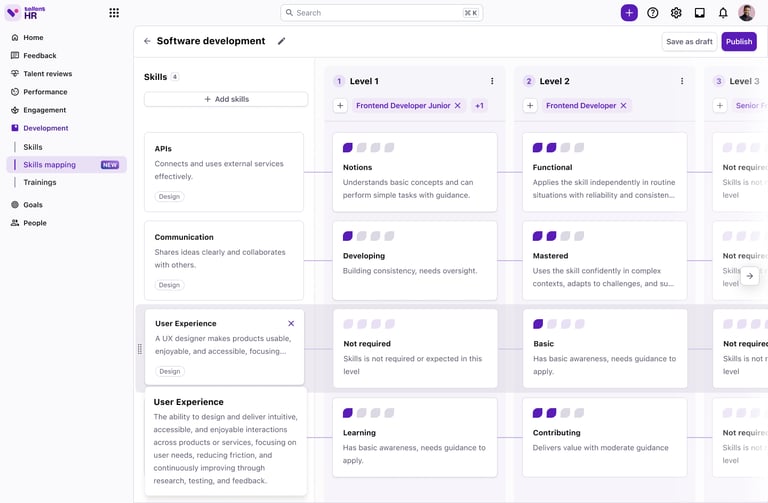768x503 pixels.
Task: Set fourth rating dot on Learning card
Action: pyautogui.click(x=389, y=413)
